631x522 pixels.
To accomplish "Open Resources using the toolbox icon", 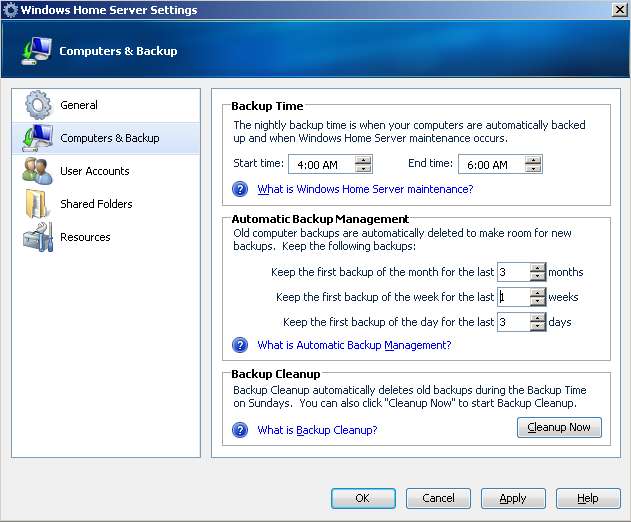I will click(x=37, y=237).
